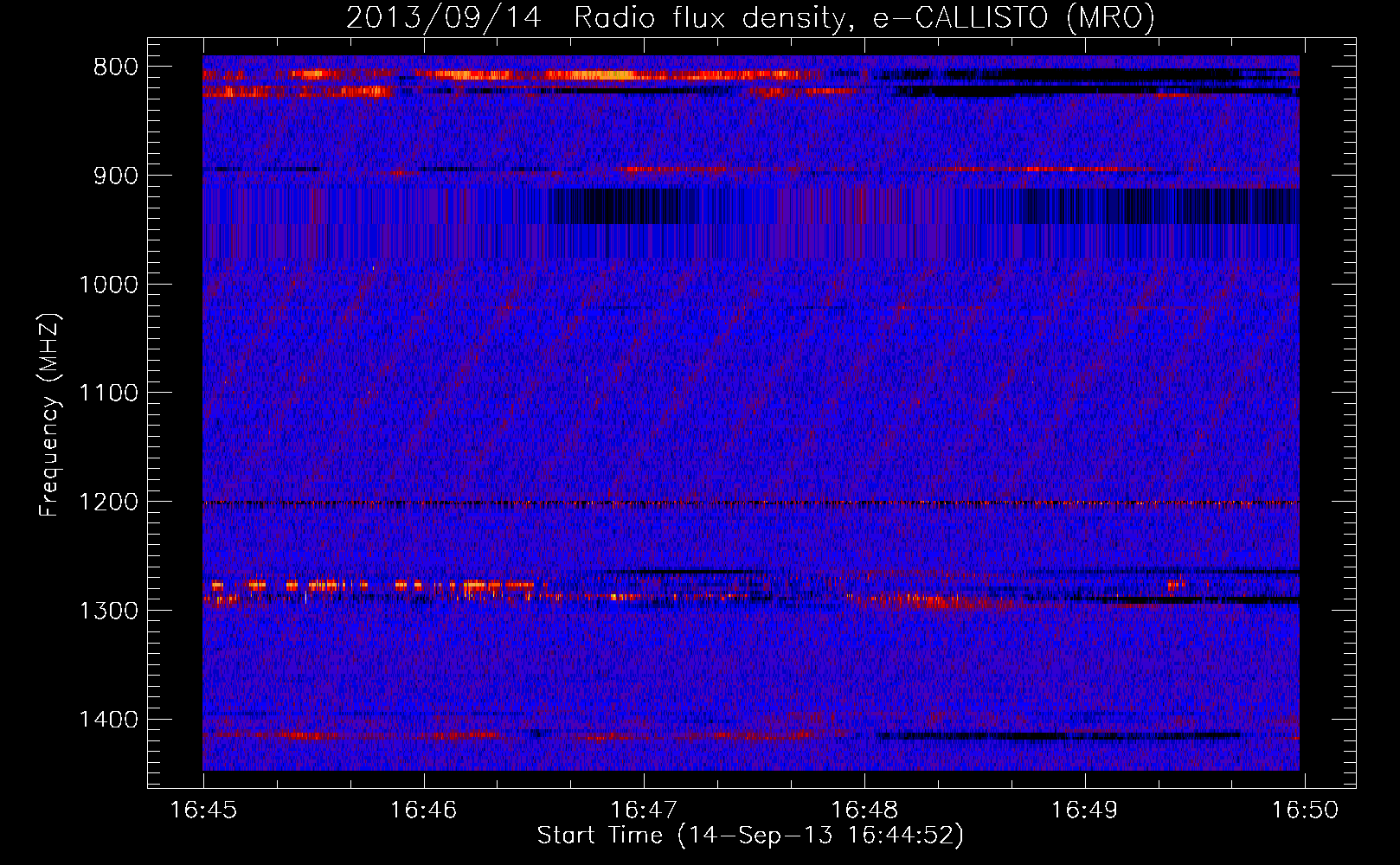This screenshot has width=1400, height=865.
Task: Click the 16:45 time tick label
Action: [x=203, y=811]
